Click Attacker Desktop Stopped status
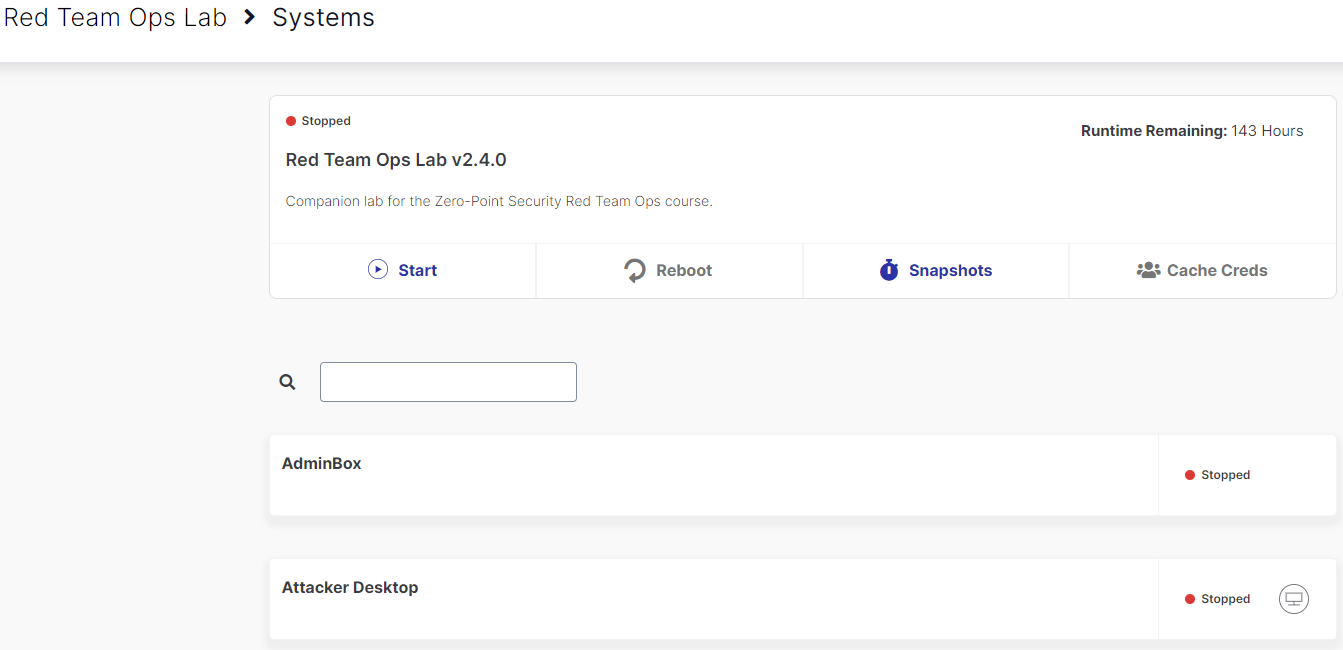 click(1217, 599)
